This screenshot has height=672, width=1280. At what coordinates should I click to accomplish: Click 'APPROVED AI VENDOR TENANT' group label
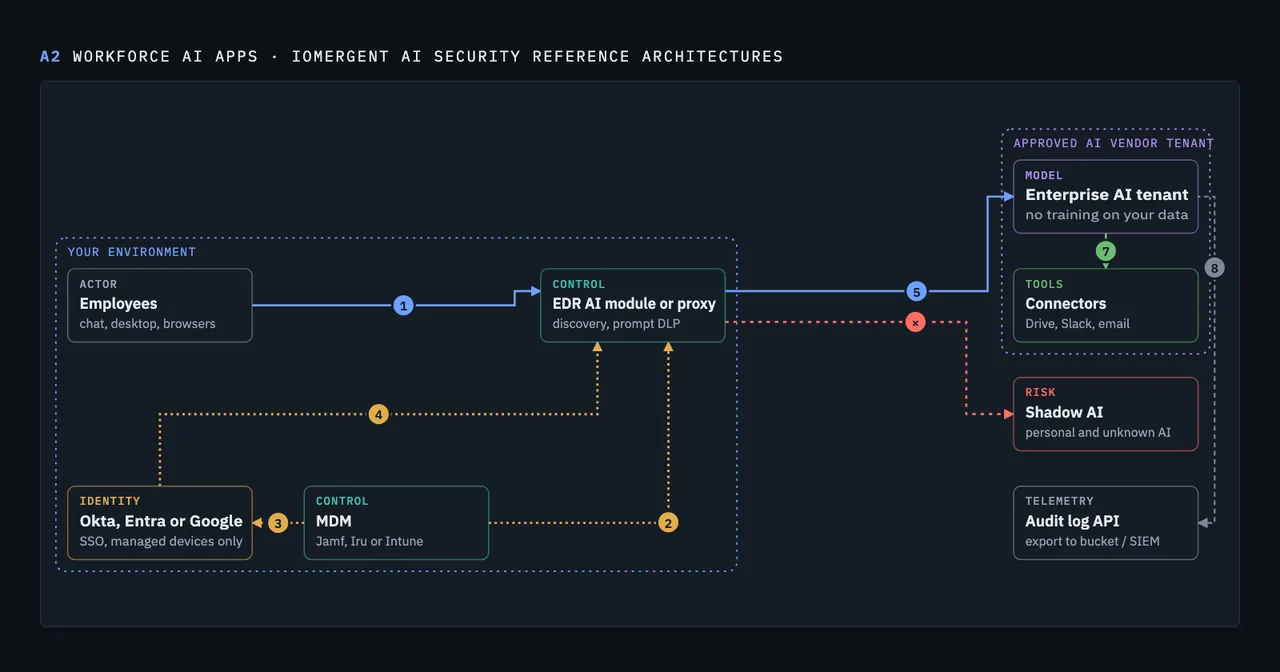[x=1113, y=143]
